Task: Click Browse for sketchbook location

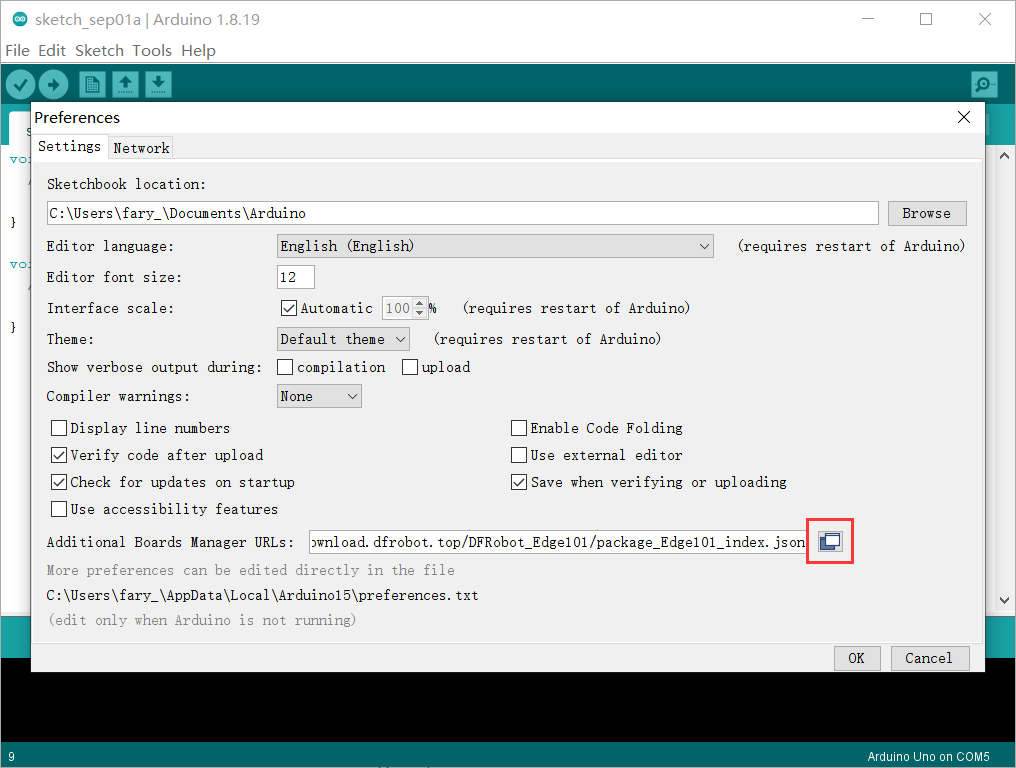Action: pos(927,213)
